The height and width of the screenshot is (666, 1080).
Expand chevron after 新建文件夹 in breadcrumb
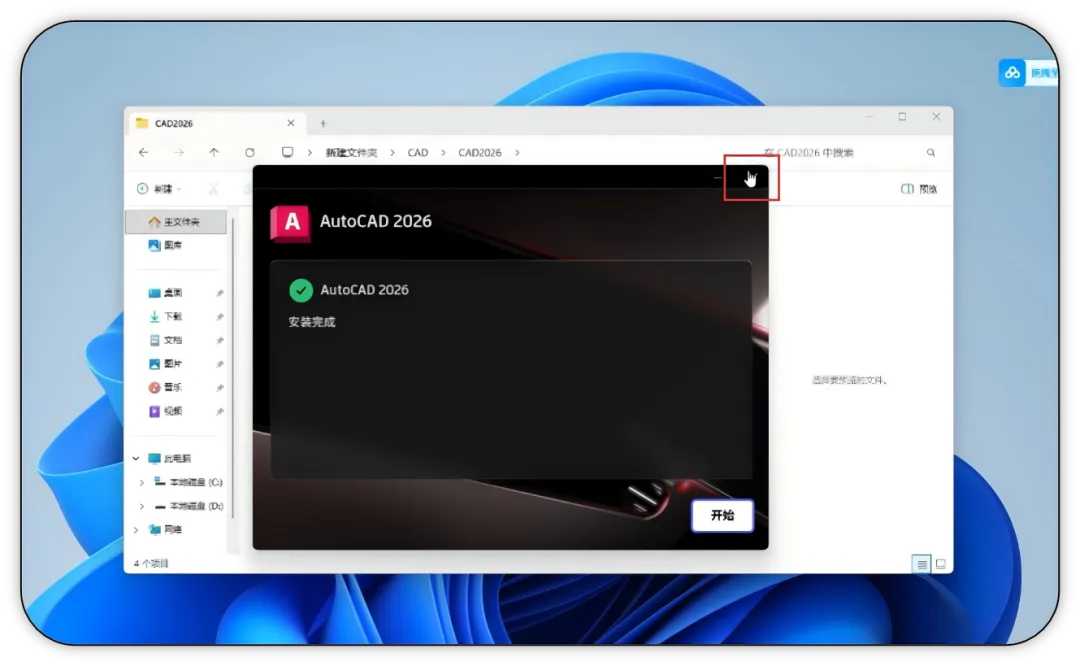point(392,152)
